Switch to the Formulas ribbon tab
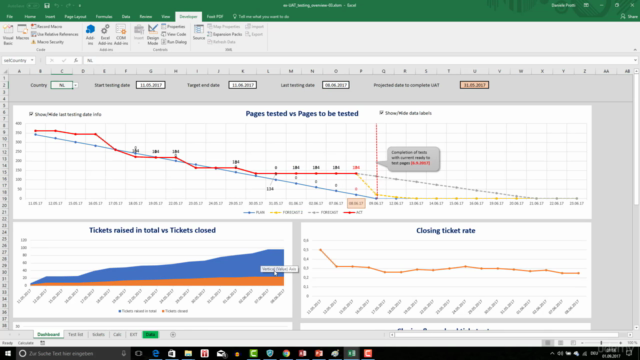The image size is (640, 360). 104,17
